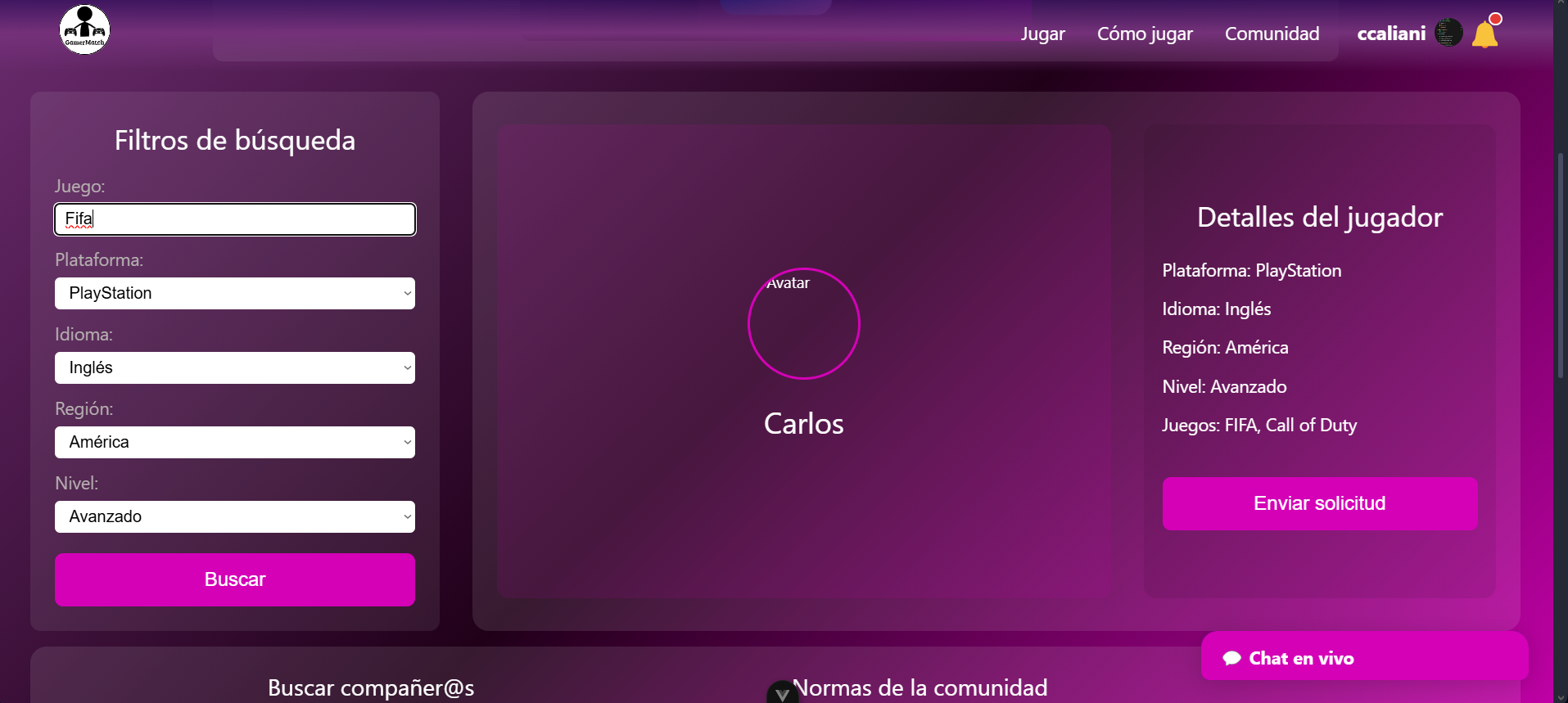
Task: Go to the Jugar menu item
Action: 1042,34
